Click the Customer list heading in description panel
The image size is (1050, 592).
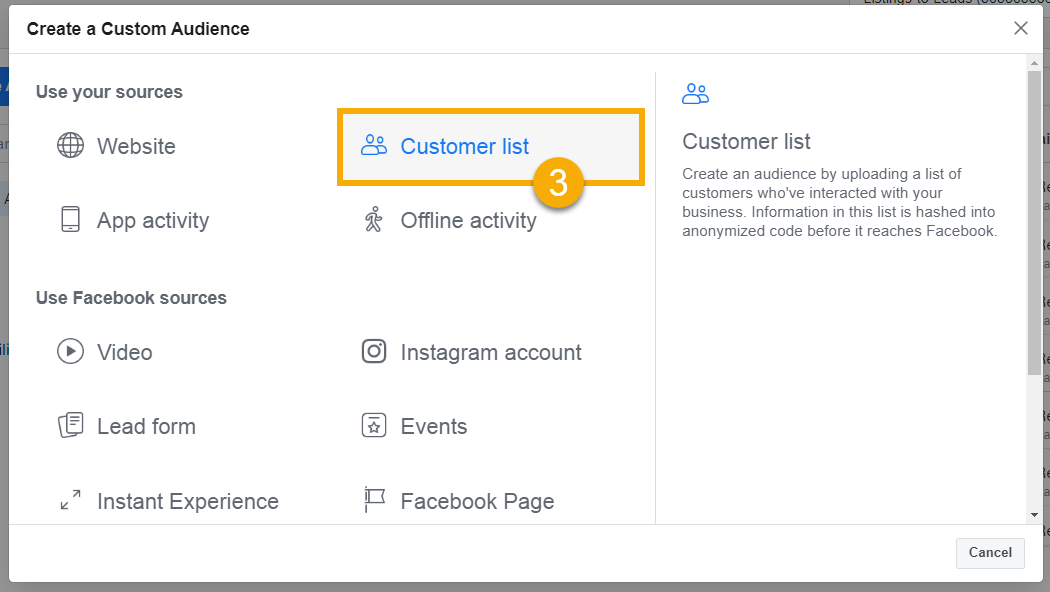tap(746, 141)
